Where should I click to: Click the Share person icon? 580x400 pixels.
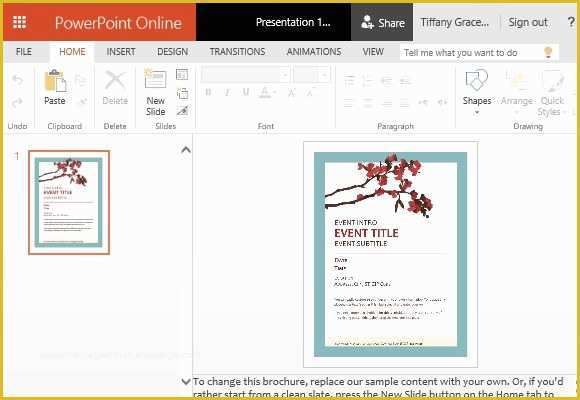367,23
